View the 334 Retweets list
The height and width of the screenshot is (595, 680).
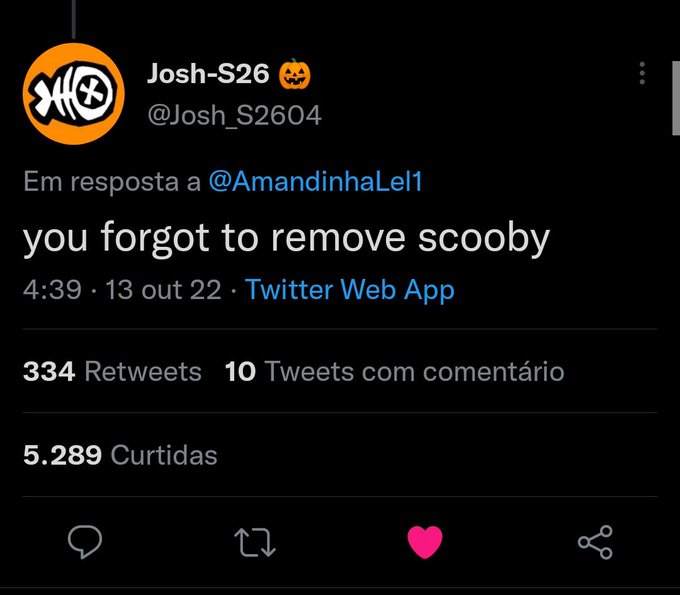pos(112,372)
